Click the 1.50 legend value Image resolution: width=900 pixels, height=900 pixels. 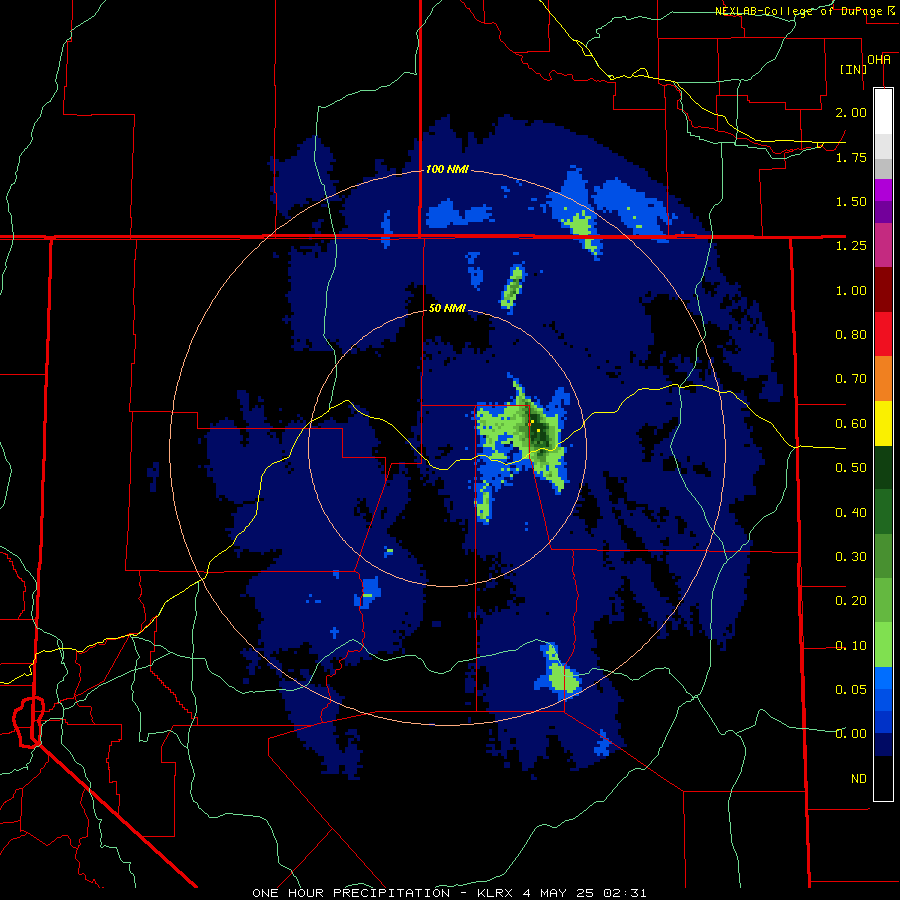click(851, 201)
